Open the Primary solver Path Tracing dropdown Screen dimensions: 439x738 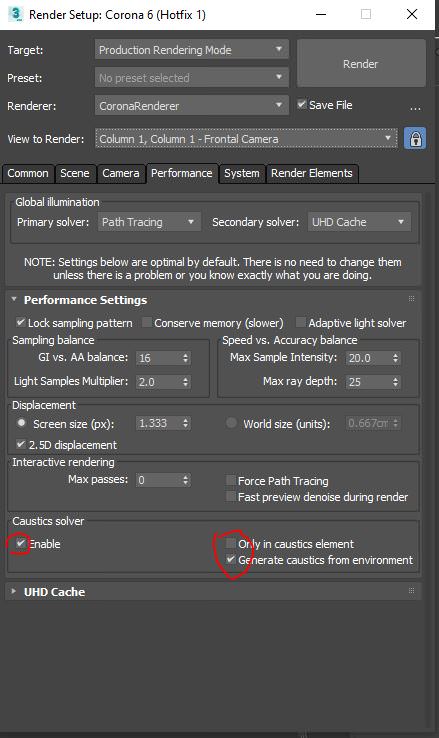149,222
